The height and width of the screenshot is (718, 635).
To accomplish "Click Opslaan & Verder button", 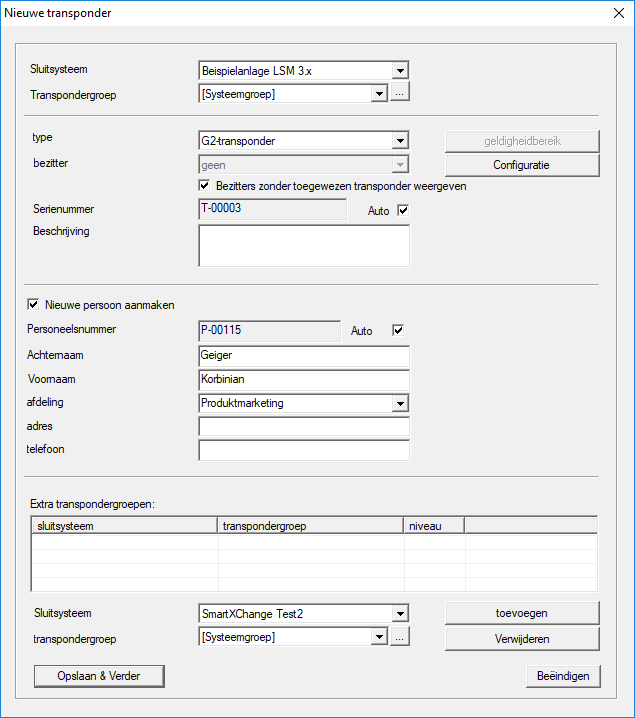I will pyautogui.click(x=98, y=676).
